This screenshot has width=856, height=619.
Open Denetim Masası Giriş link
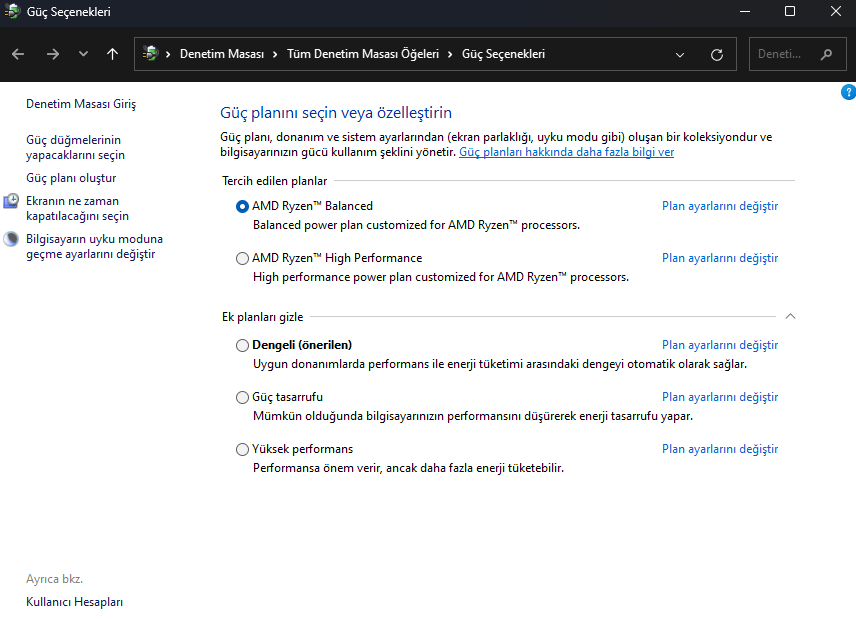pyautogui.click(x=81, y=104)
